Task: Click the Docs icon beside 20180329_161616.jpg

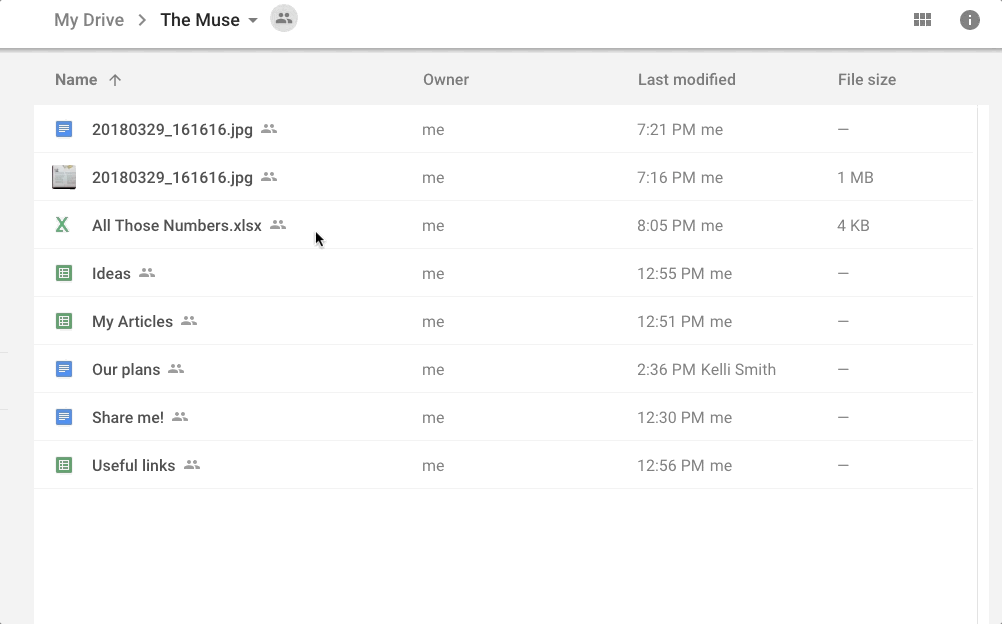Action: (63, 129)
